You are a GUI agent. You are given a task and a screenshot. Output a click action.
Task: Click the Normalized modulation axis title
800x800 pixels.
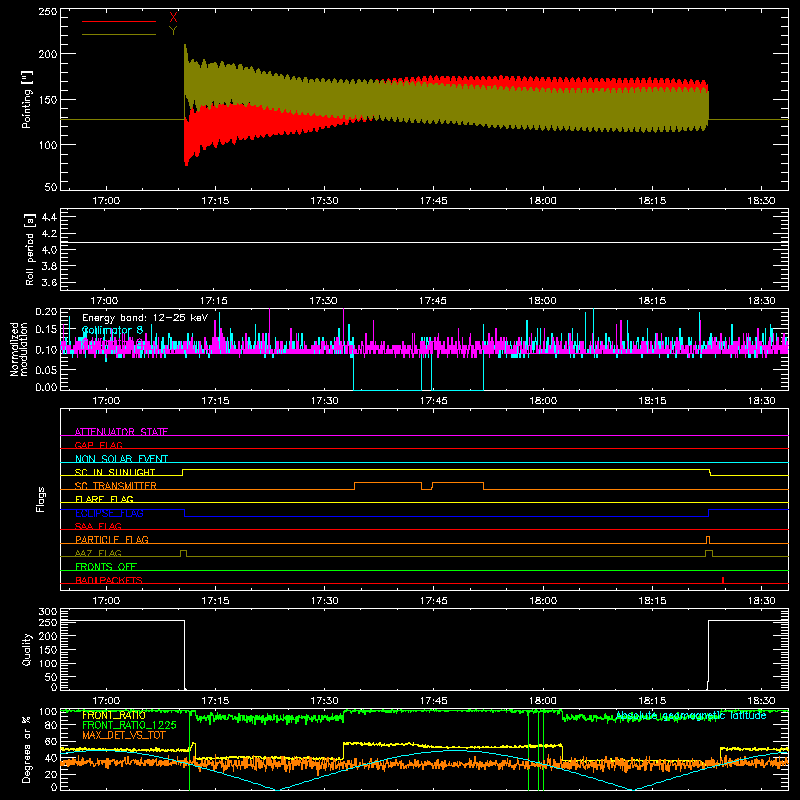[19, 349]
